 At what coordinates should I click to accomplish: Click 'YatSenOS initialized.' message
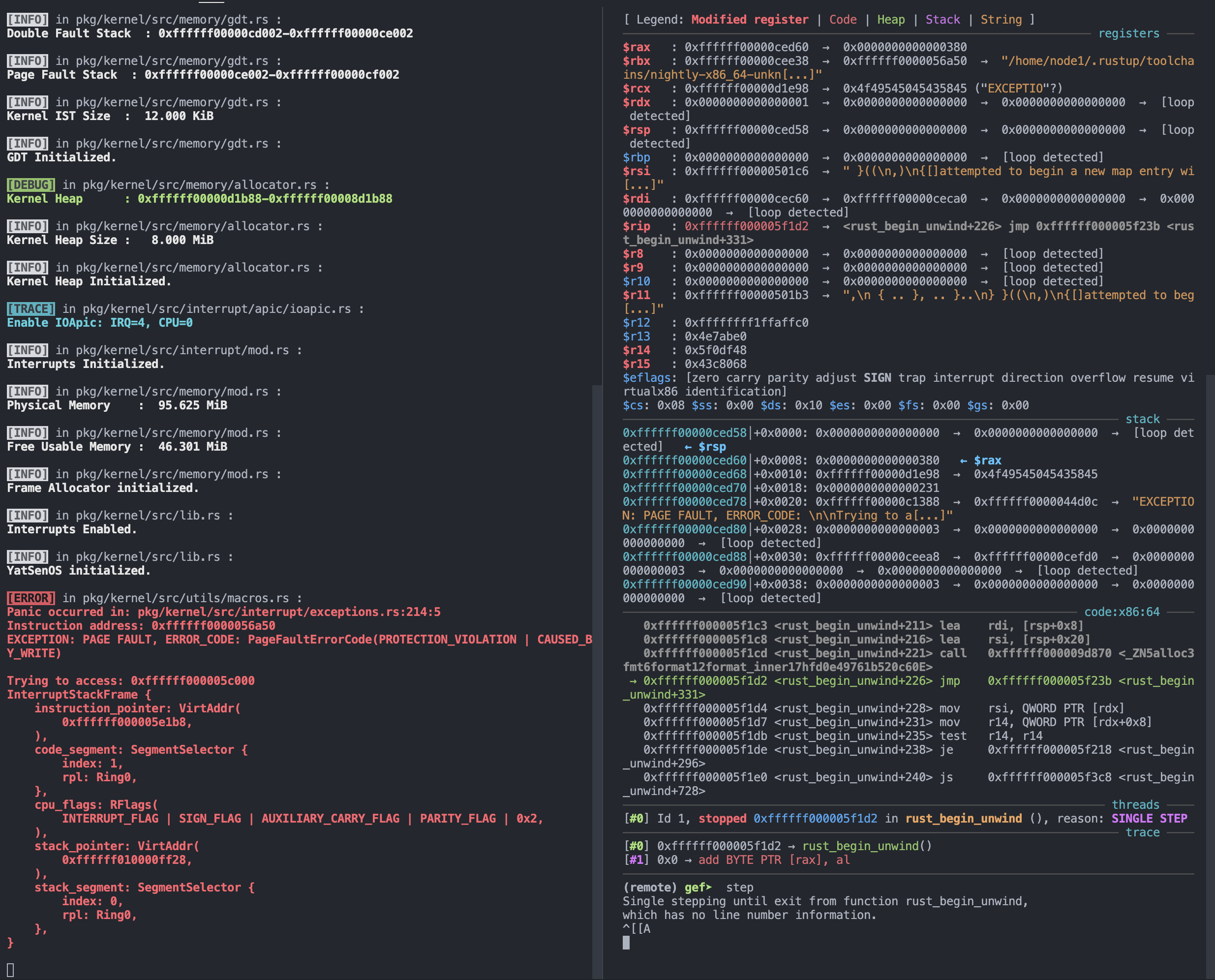[78, 571]
